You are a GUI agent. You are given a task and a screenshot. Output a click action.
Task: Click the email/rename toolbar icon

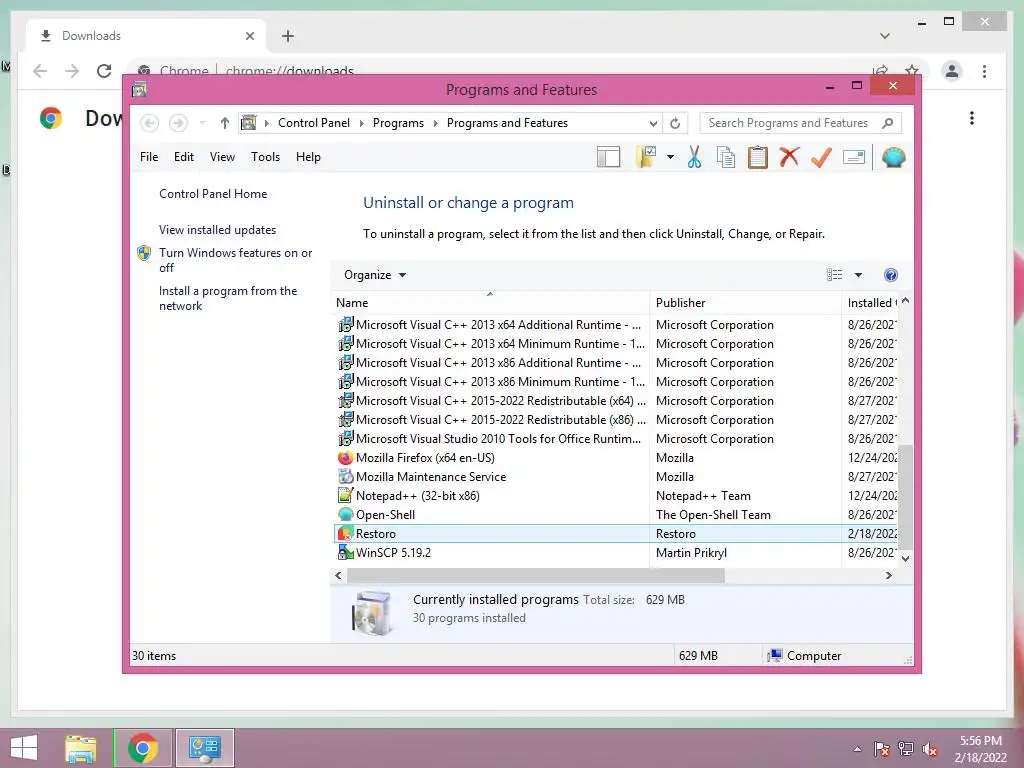(854, 157)
